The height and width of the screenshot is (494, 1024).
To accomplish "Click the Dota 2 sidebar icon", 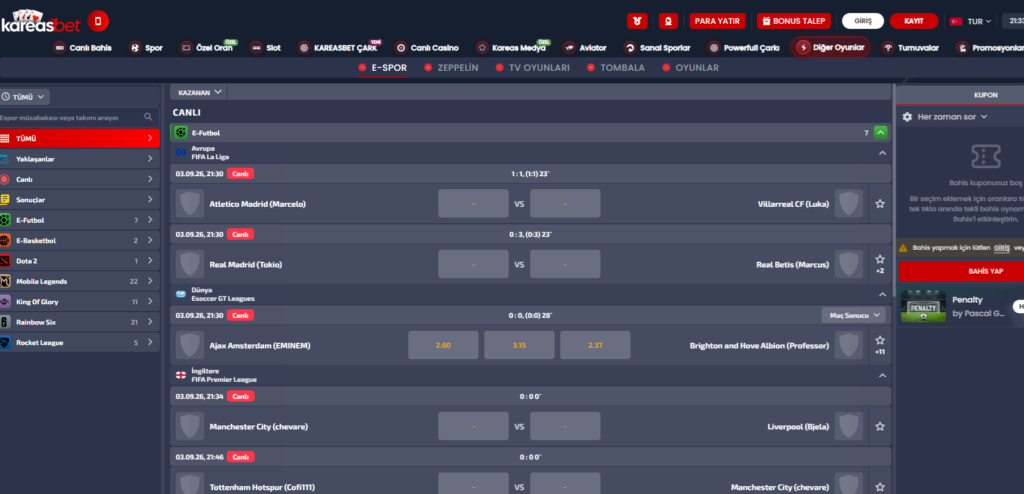I will (x=5, y=261).
